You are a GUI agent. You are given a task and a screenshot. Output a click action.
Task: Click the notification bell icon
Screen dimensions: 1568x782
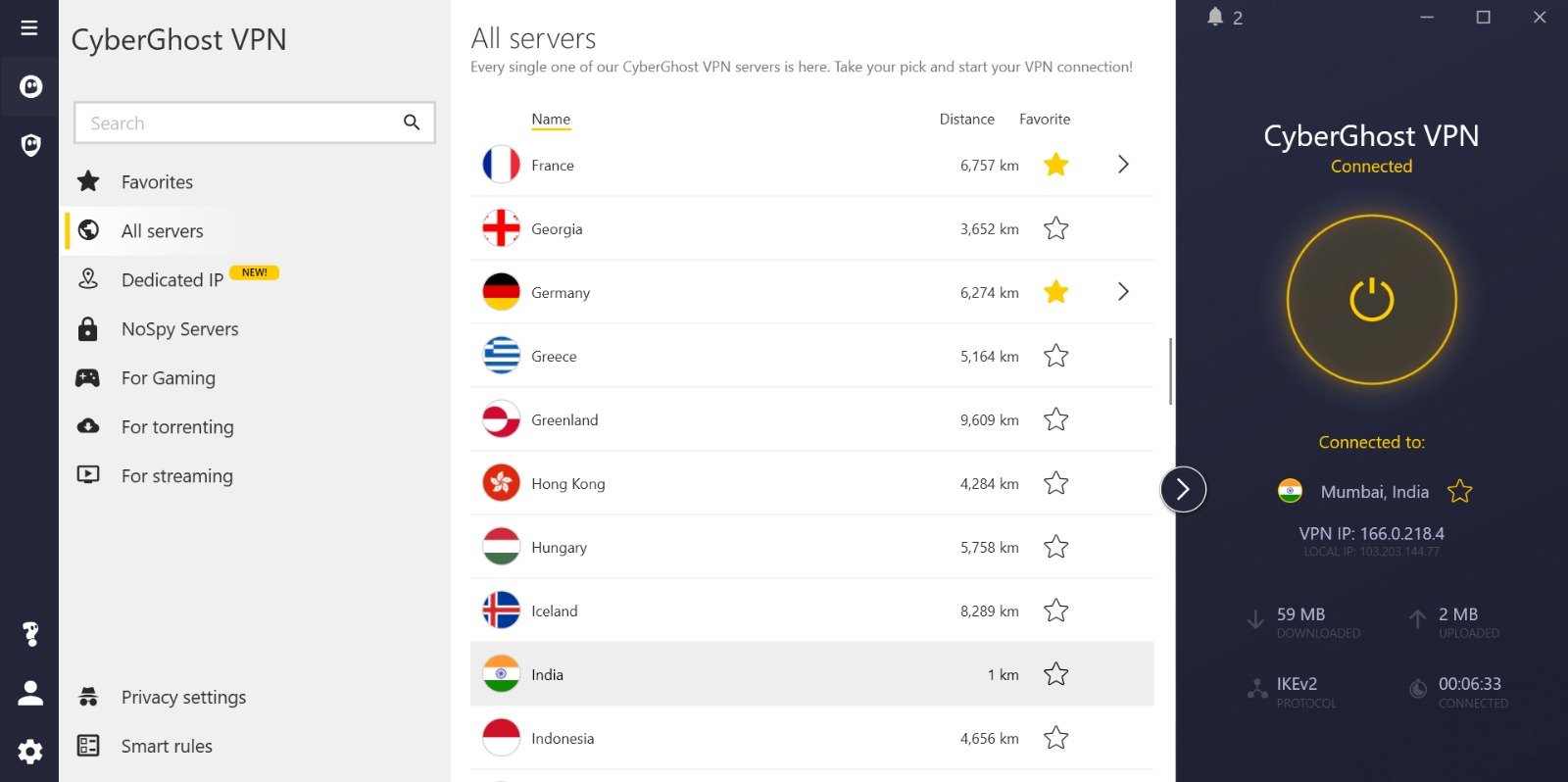click(x=1215, y=17)
